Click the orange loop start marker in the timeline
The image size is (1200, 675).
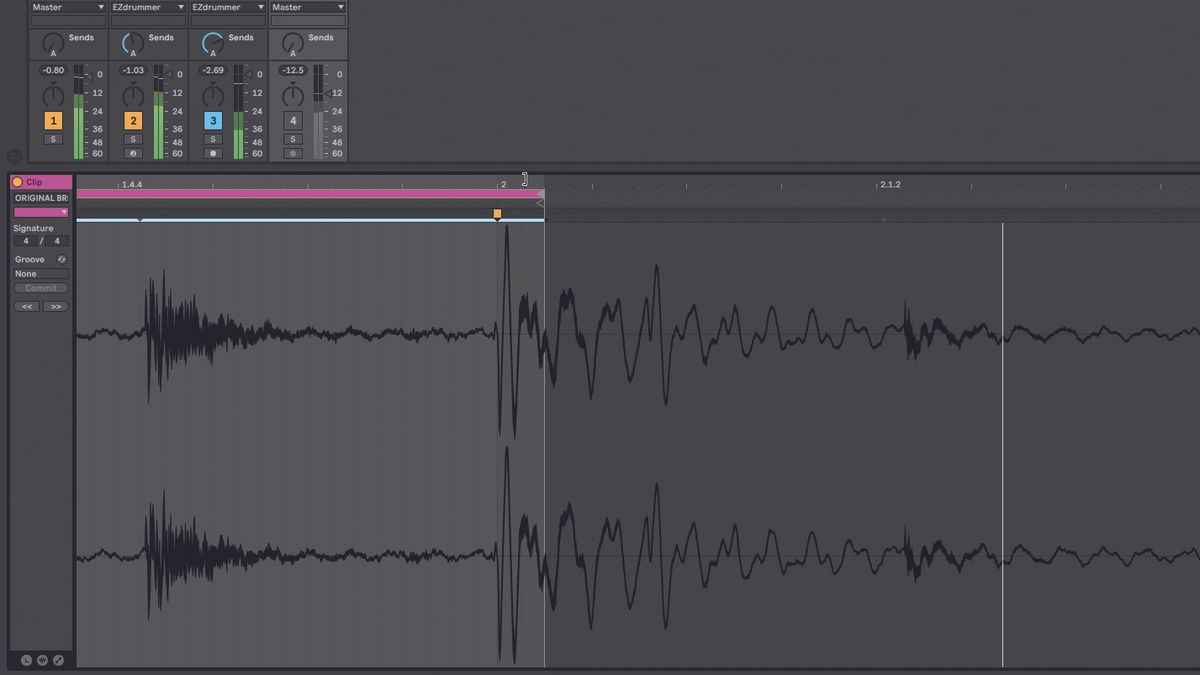click(x=497, y=212)
